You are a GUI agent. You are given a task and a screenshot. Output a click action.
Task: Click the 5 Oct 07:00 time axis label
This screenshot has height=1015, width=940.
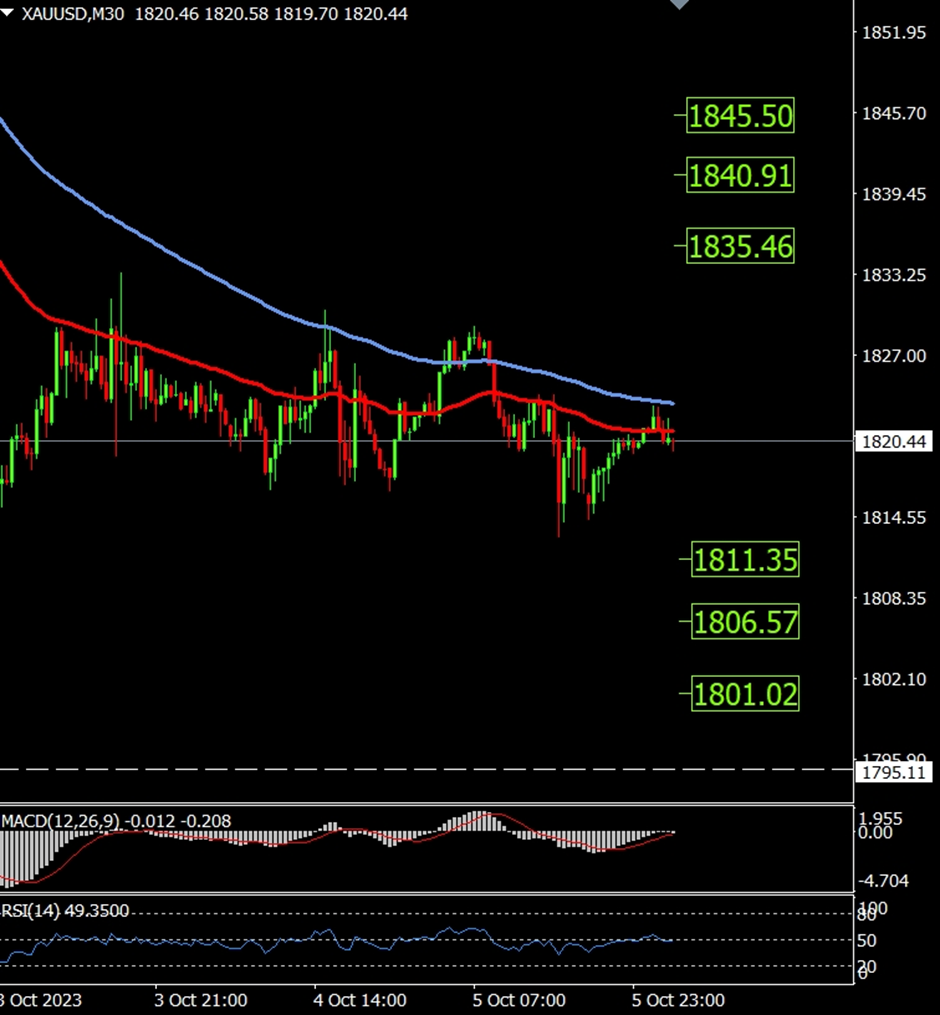(519, 1000)
